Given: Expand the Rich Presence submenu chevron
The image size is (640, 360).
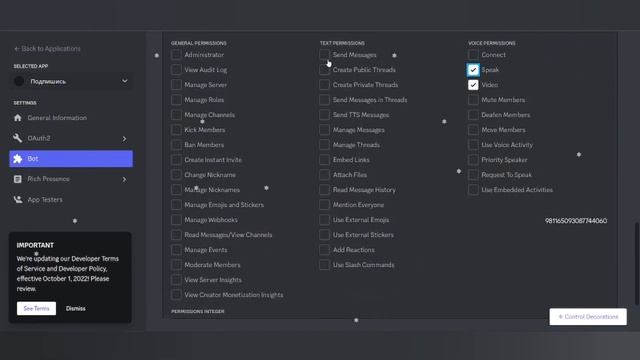Looking at the screenshot, I should pos(124,180).
